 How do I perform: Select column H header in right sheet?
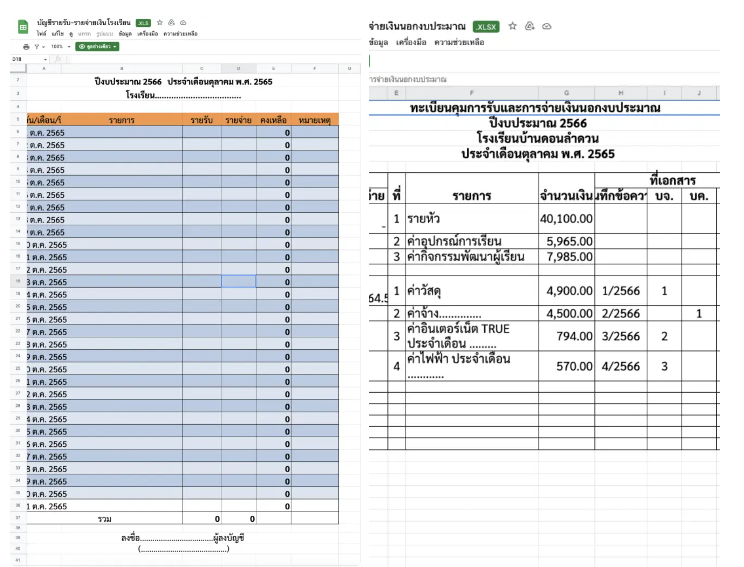621,93
